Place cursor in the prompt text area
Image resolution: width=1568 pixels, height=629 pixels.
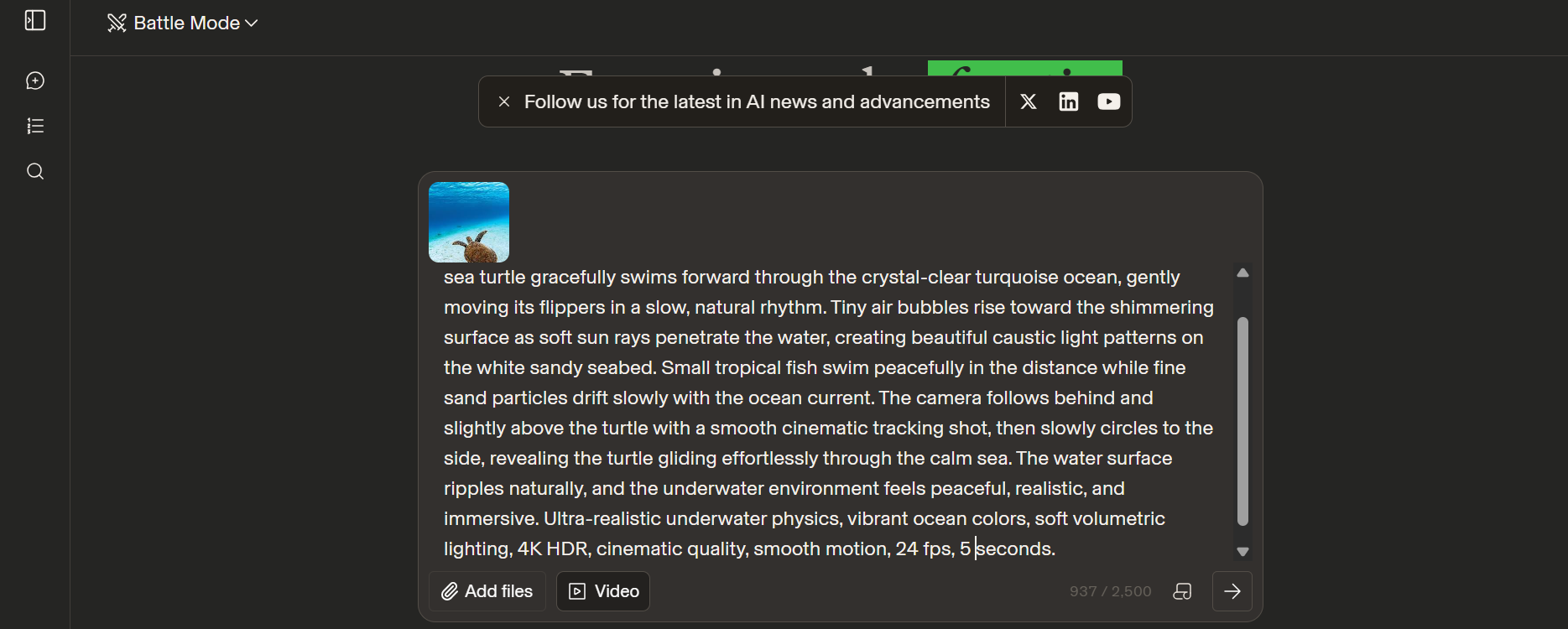point(829,413)
